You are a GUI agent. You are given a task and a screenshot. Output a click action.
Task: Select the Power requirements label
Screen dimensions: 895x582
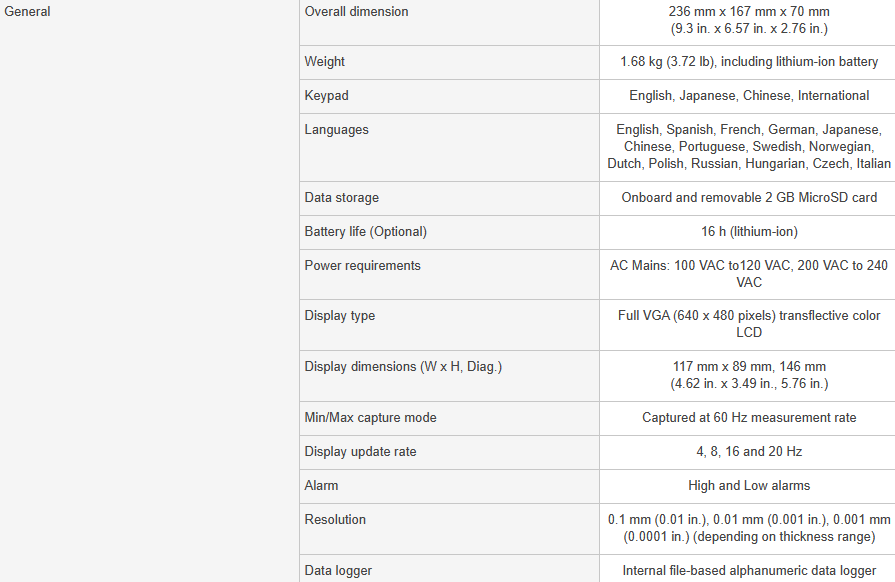click(362, 265)
